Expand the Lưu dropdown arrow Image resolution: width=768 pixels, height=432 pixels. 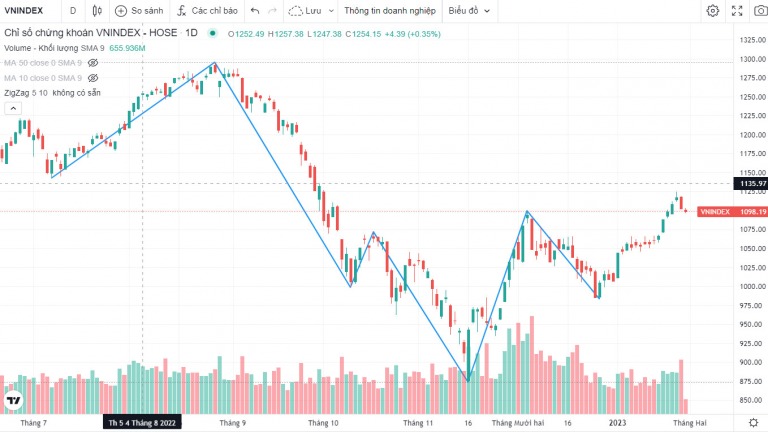pyautogui.click(x=331, y=10)
